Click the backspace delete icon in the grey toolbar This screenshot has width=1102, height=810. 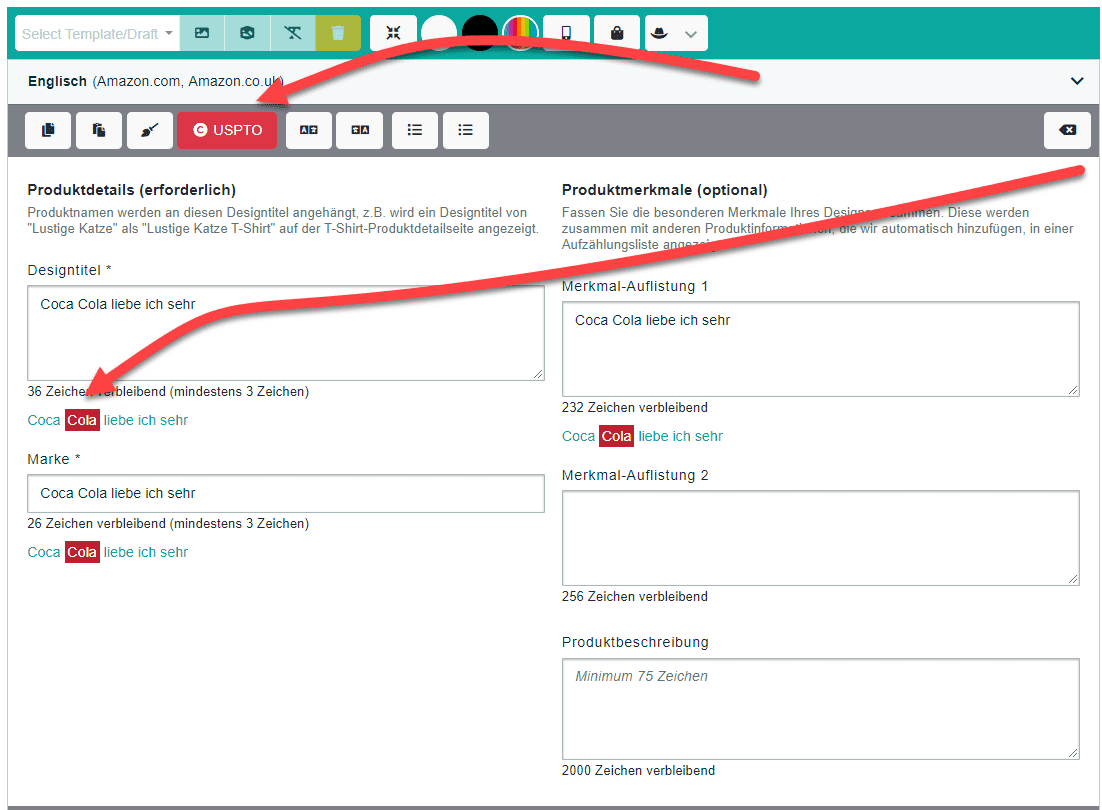pos(1067,130)
